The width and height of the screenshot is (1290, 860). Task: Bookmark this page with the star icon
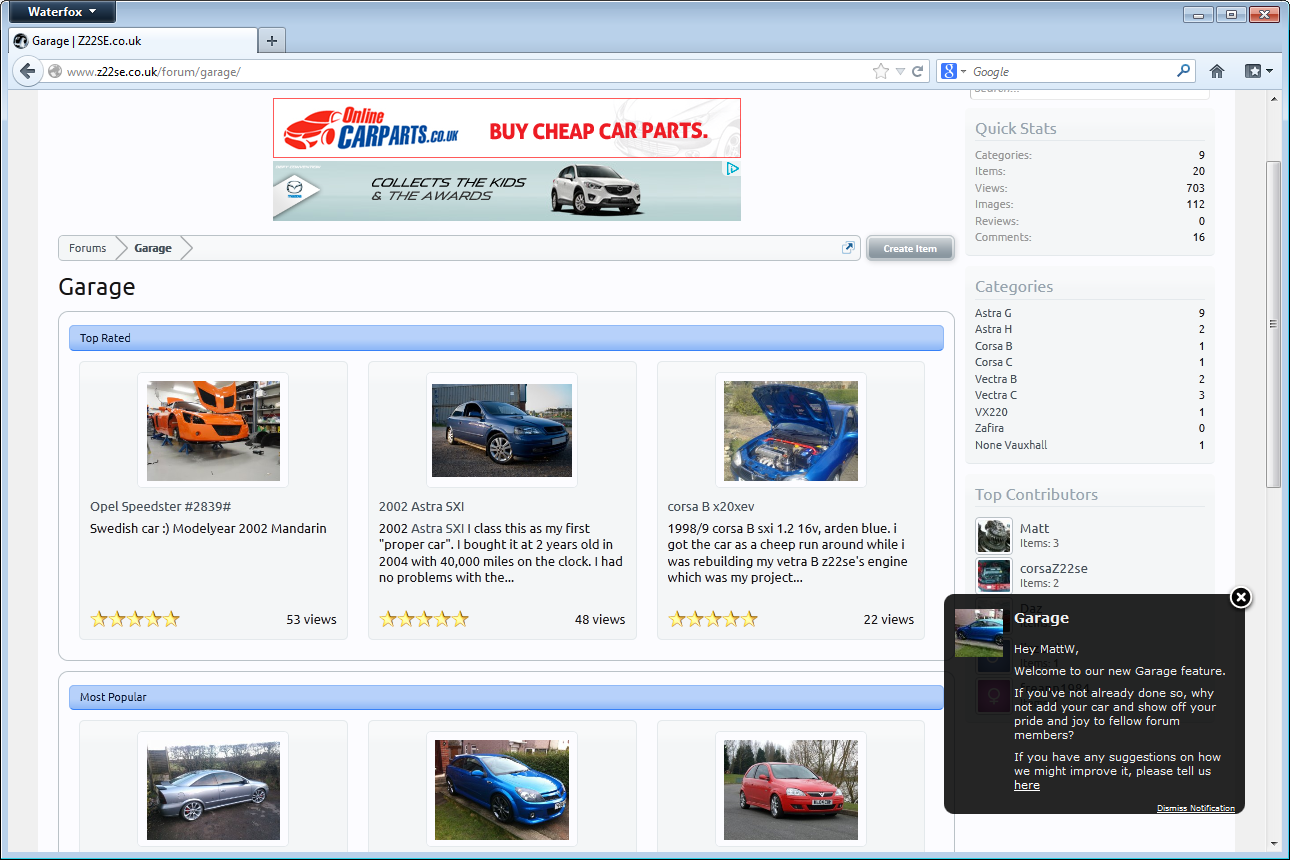[x=880, y=71]
